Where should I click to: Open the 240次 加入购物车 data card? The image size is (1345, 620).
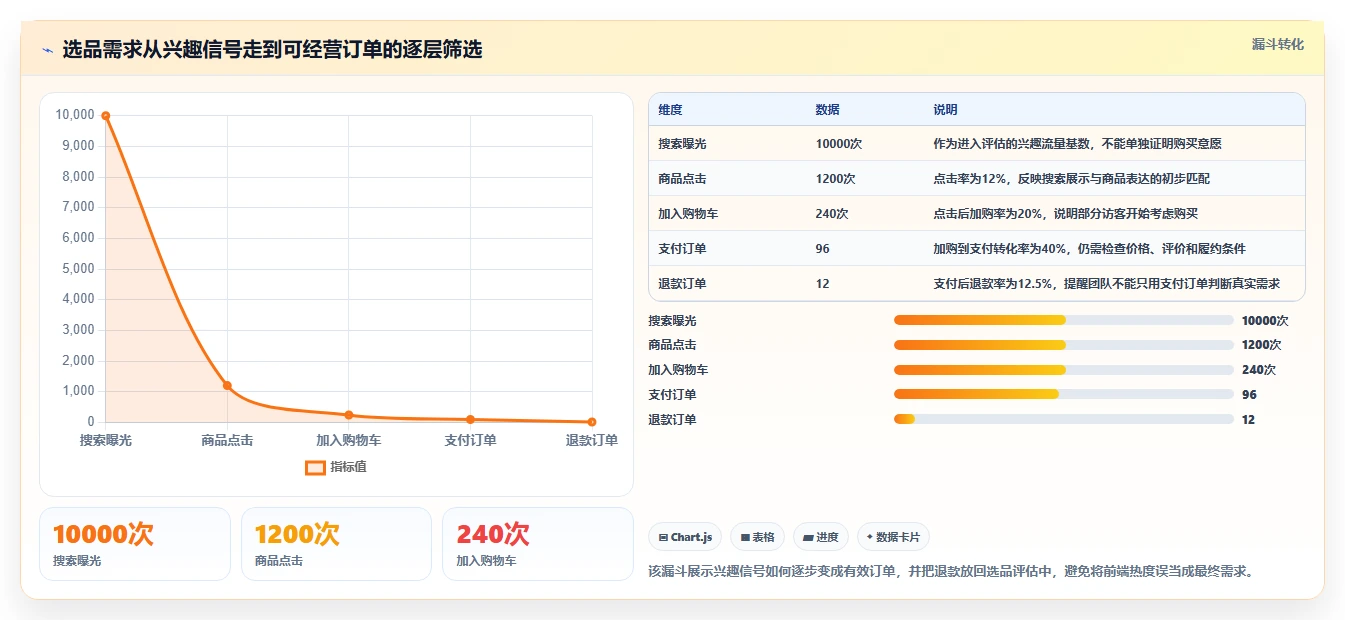(538, 544)
